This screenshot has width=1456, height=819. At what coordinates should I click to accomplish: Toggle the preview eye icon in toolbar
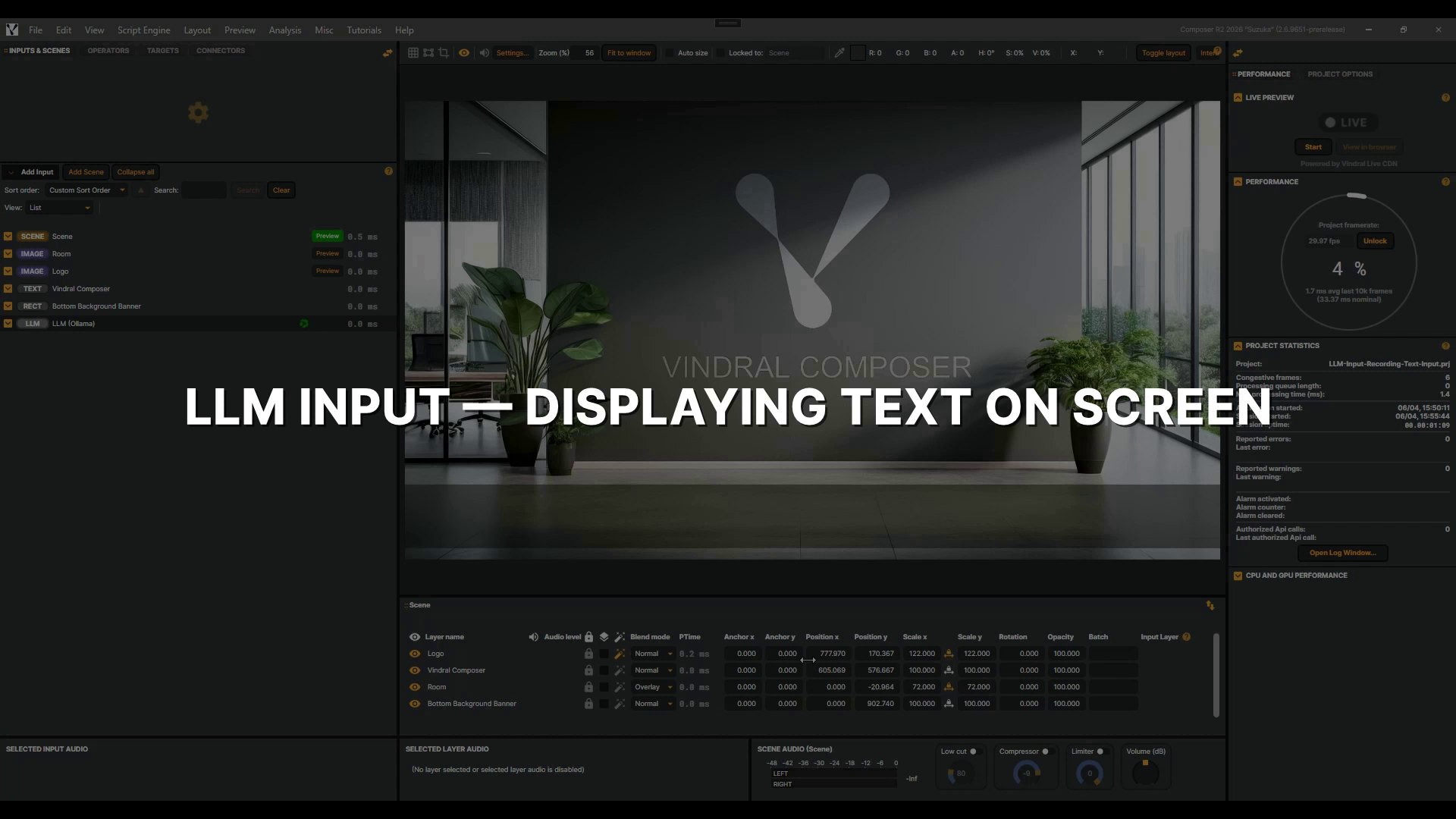464,53
